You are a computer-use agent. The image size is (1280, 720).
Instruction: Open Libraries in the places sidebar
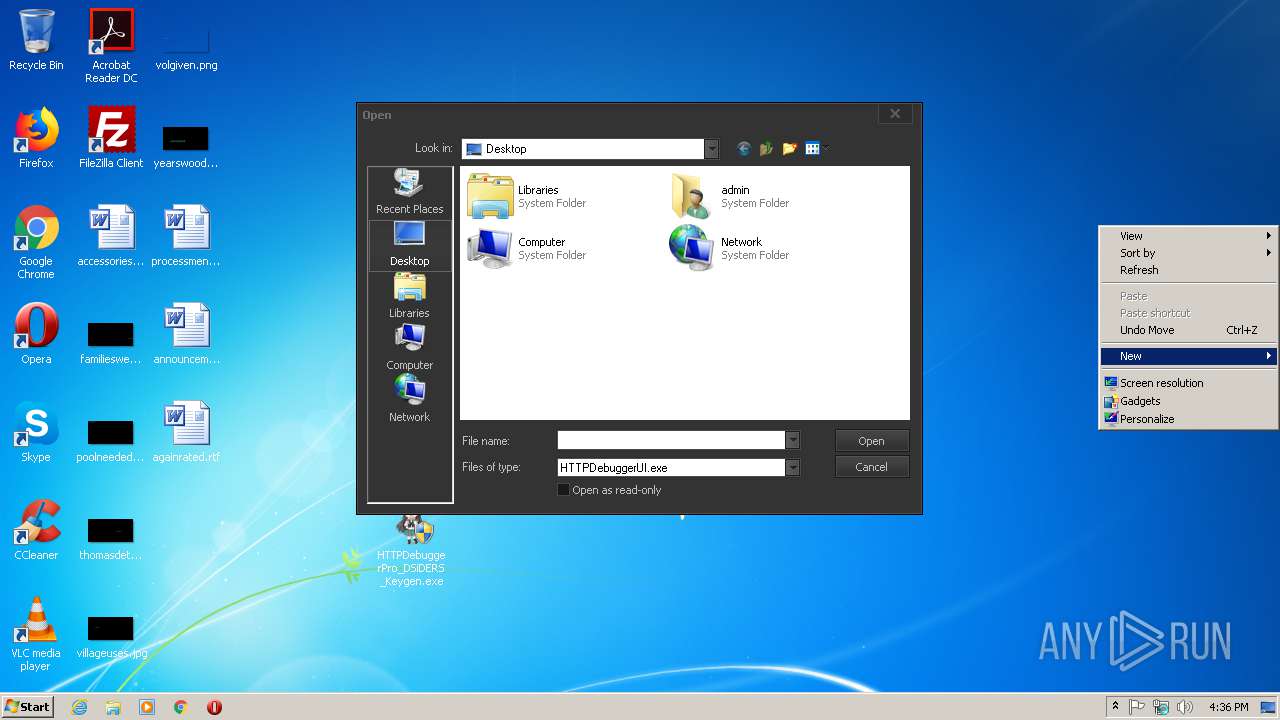409,296
